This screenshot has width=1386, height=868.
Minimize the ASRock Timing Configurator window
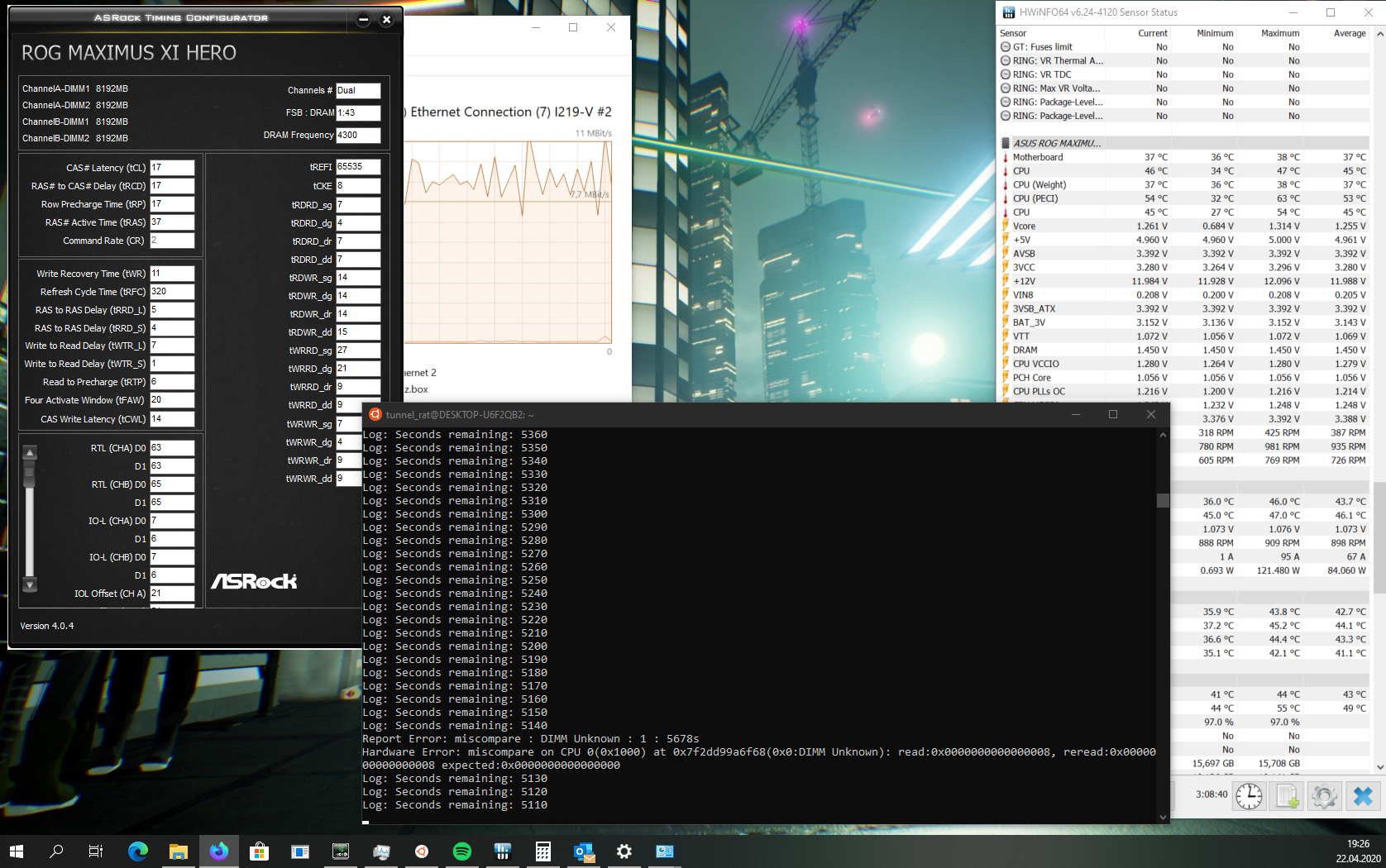point(363,19)
